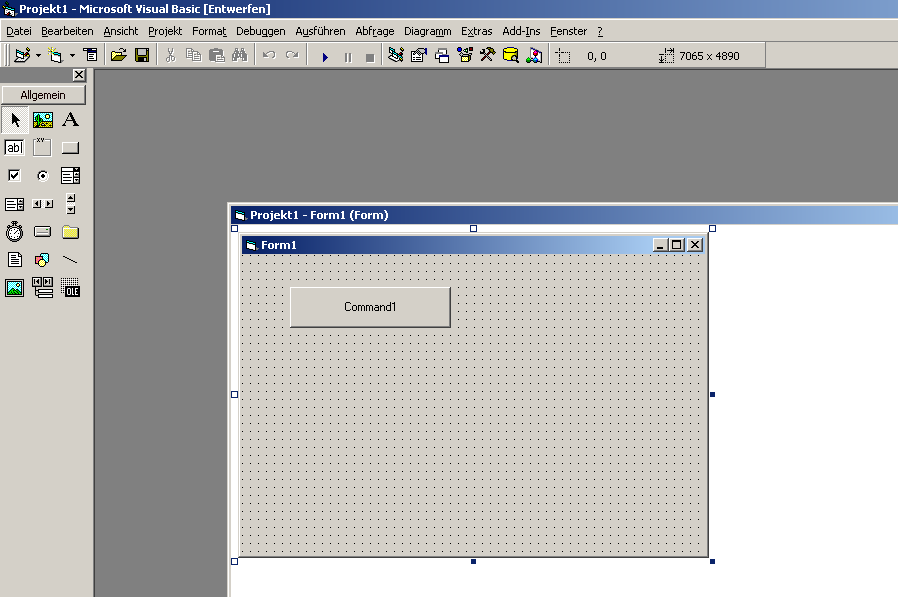Close the toolbox panel
Screen dimensions: 898x597
click(79, 75)
